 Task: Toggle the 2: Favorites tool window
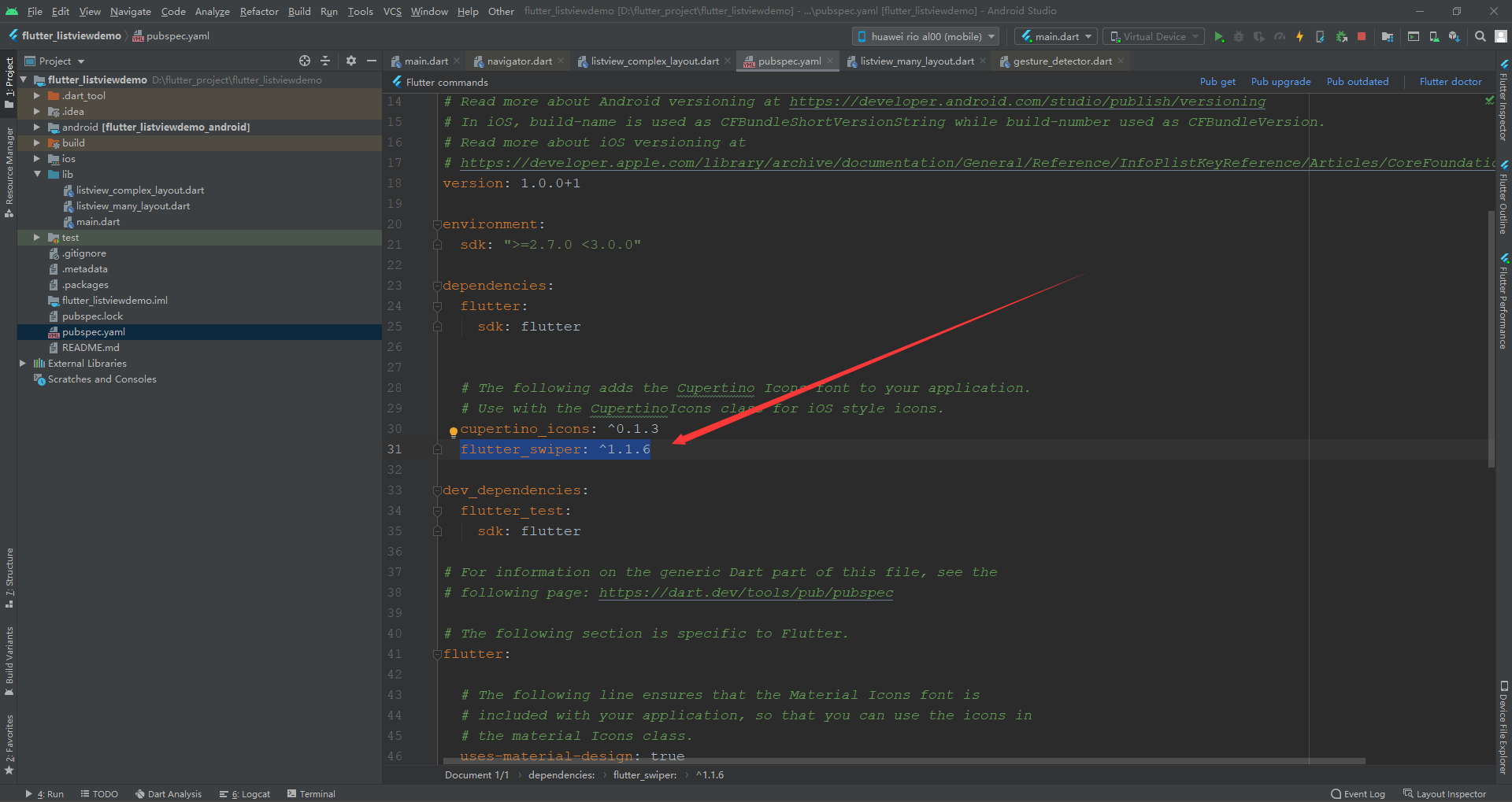[9, 745]
